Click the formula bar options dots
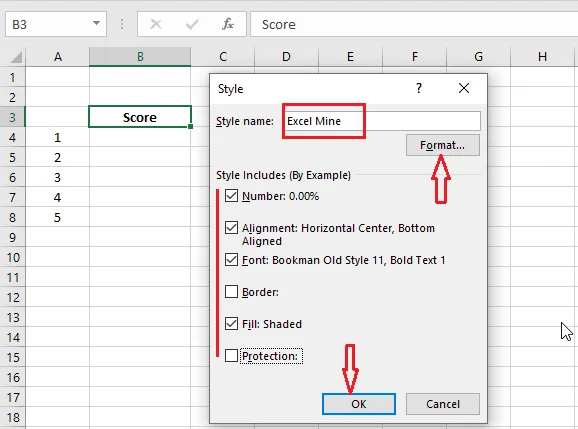This screenshot has height=429, width=578. point(122,24)
